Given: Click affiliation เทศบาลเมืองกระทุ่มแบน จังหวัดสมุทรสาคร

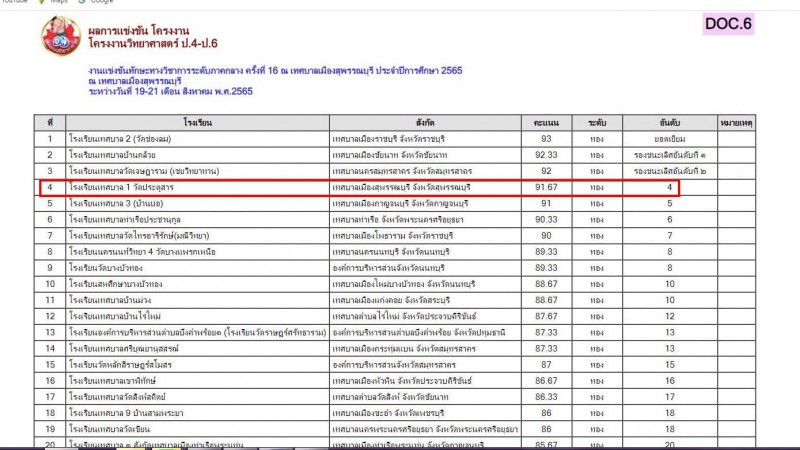Looking at the screenshot, I should (x=404, y=348).
